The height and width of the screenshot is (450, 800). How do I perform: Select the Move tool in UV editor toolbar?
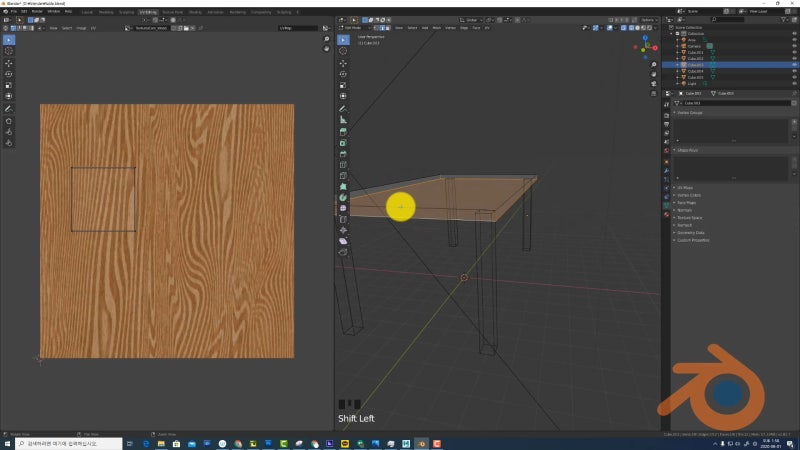tap(9, 63)
